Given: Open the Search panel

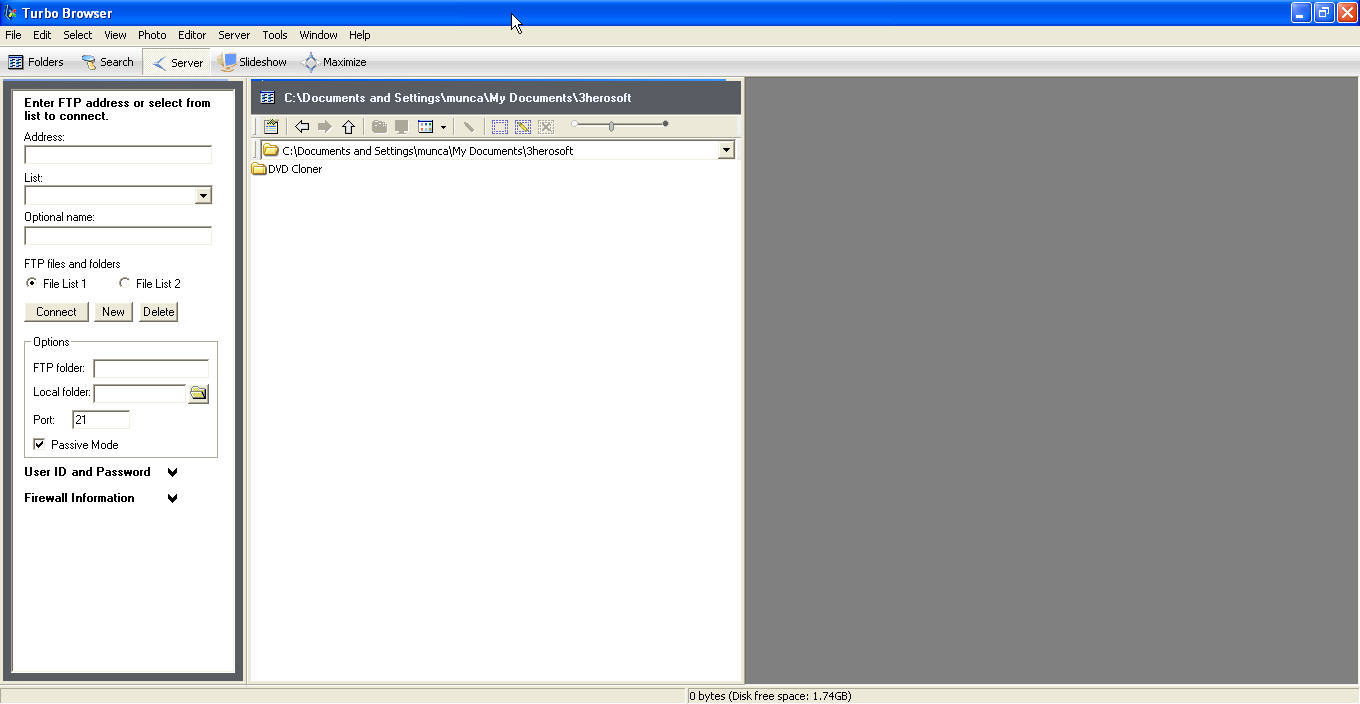Looking at the screenshot, I should point(107,61).
